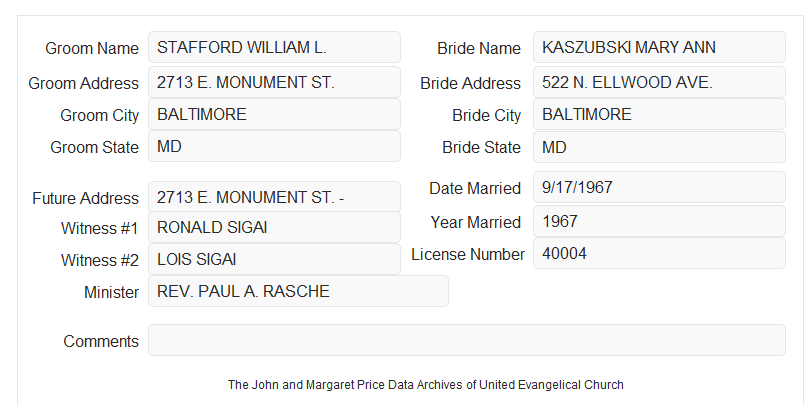Click the Witness #2 field LOIS SIGAI
Screen dimensions: 805x405
(274, 259)
